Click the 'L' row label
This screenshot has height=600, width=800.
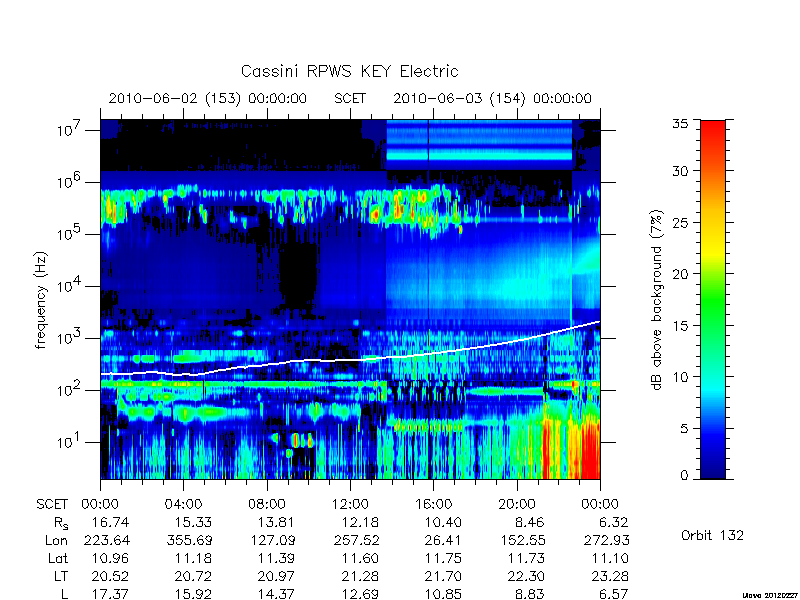tap(64, 594)
